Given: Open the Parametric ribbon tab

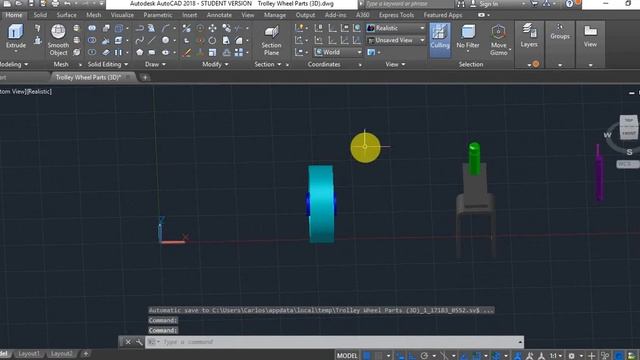Looking at the screenshot, I should click(x=158, y=15).
